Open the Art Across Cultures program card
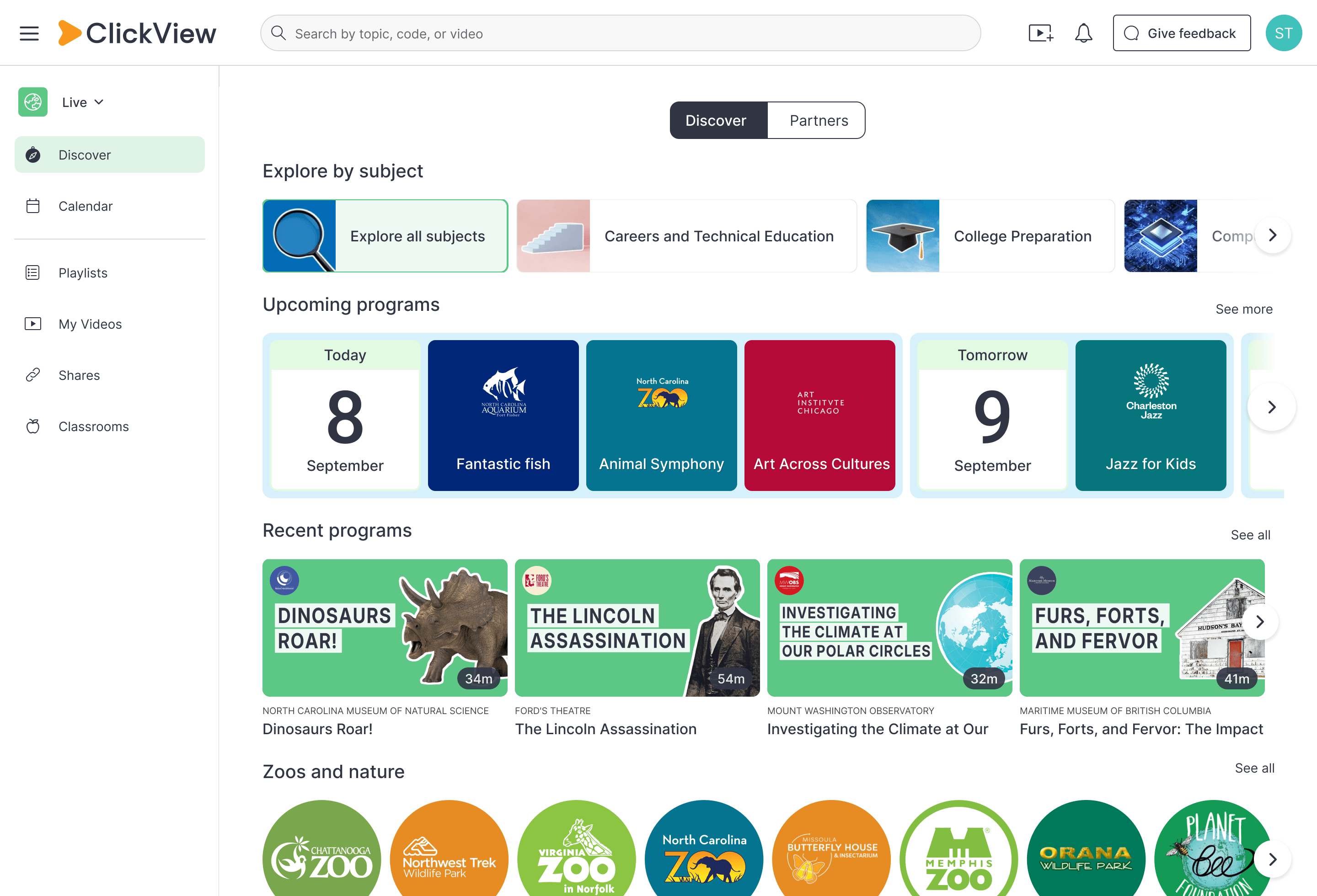 tap(820, 415)
